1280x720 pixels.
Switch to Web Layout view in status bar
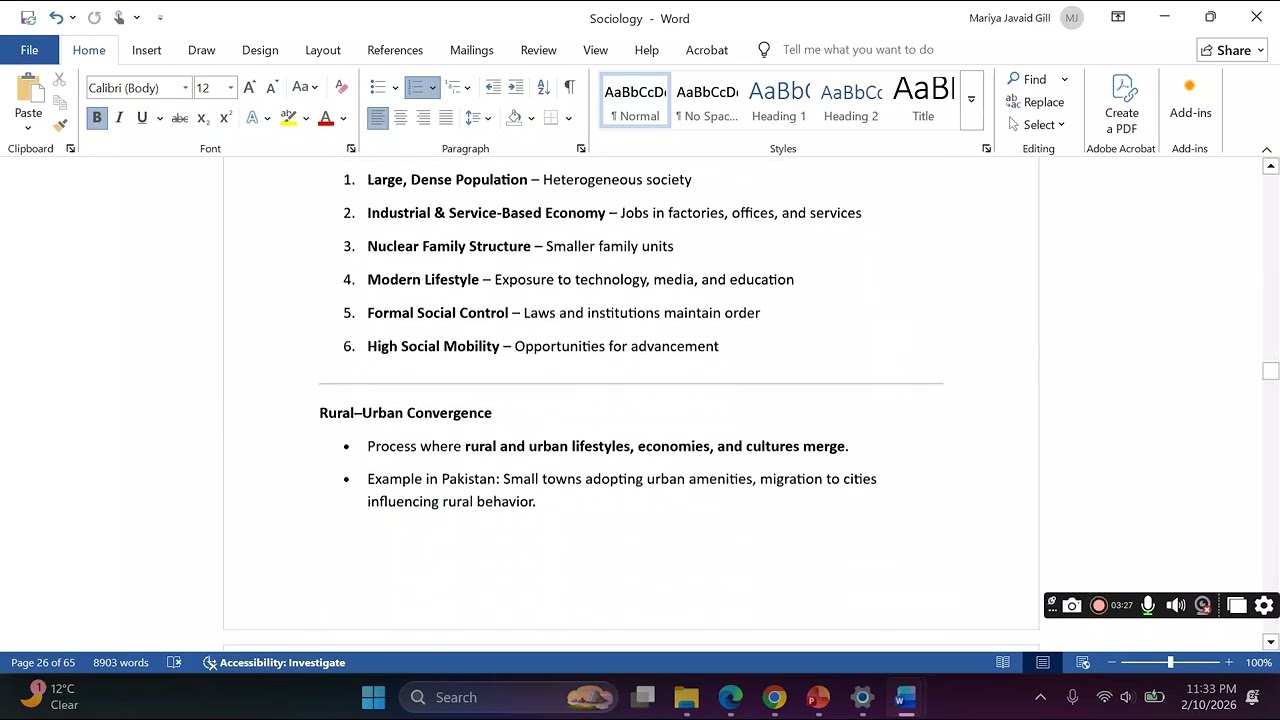click(x=1083, y=662)
